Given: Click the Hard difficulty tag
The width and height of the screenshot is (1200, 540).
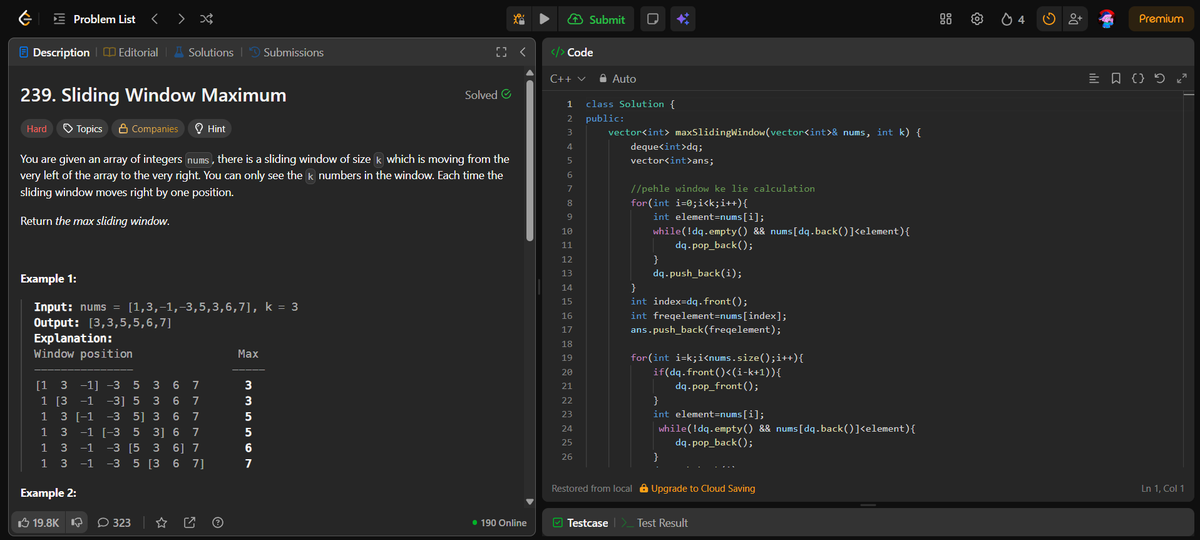Looking at the screenshot, I should tap(36, 128).
